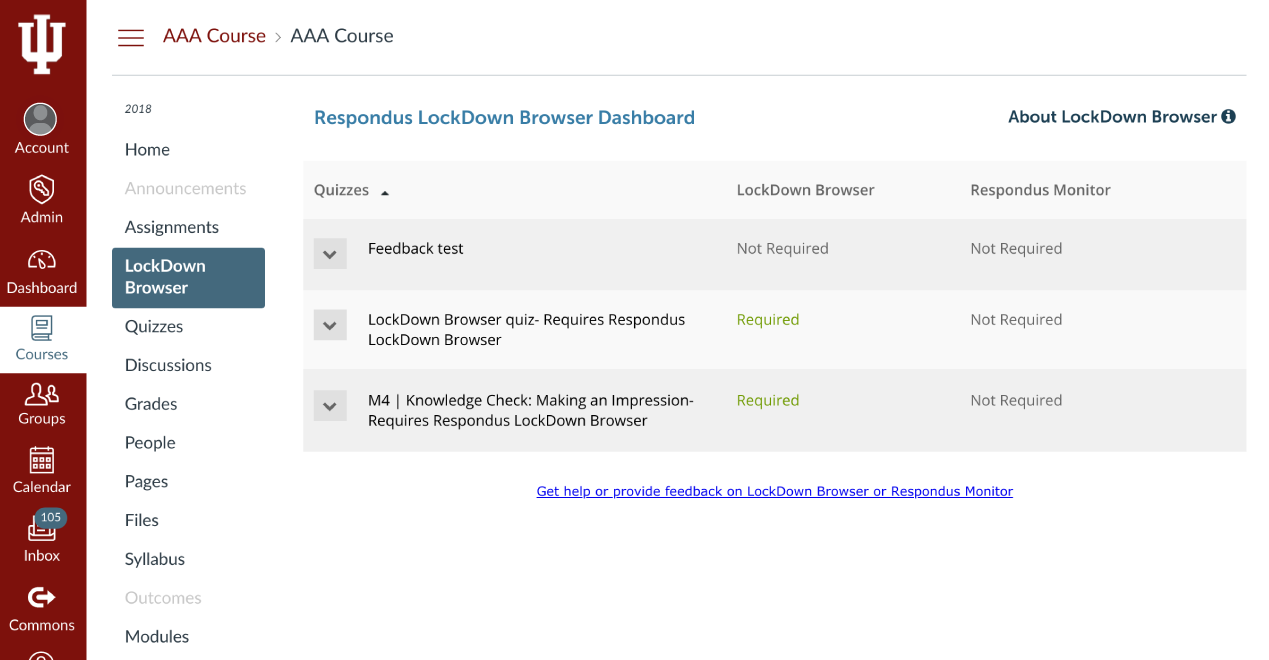1269x660 pixels.
Task: Toggle the hamburger course navigation menu
Action: tap(131, 38)
